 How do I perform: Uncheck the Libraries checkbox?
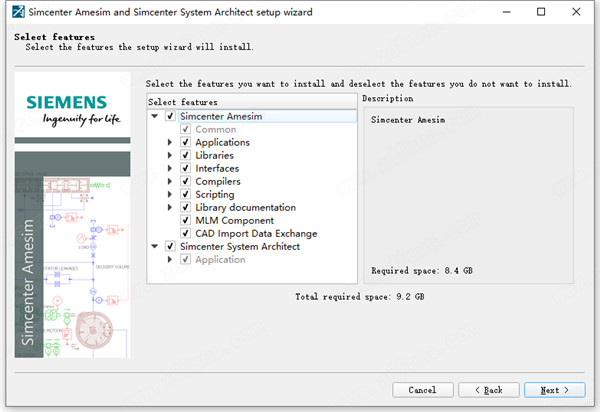click(x=186, y=155)
